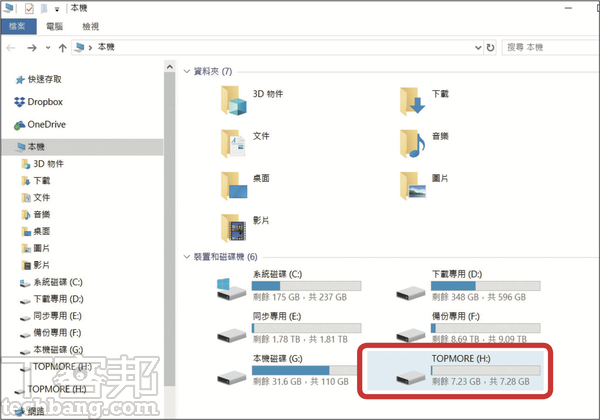Select 桌面 in the navigation tree
Image resolution: width=600 pixels, height=420 pixels.
pos(36,231)
